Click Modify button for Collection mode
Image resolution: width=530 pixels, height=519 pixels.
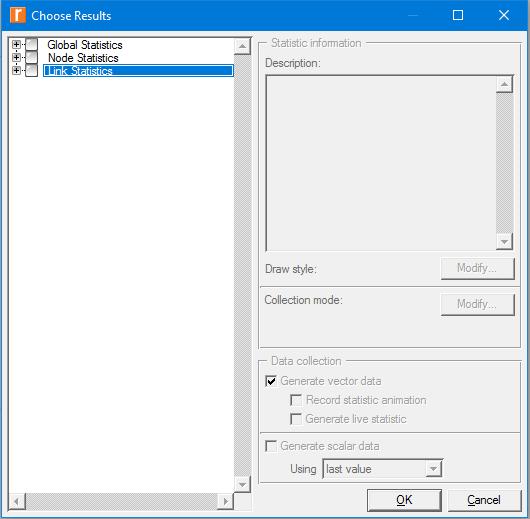tap(478, 304)
